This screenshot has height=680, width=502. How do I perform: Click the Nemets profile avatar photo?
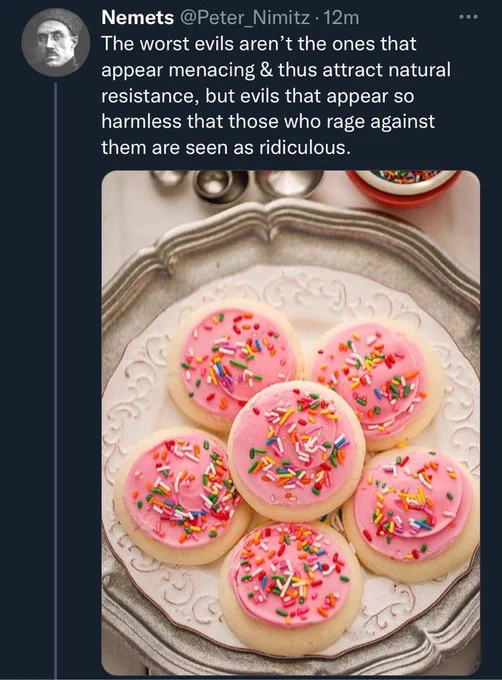point(55,42)
